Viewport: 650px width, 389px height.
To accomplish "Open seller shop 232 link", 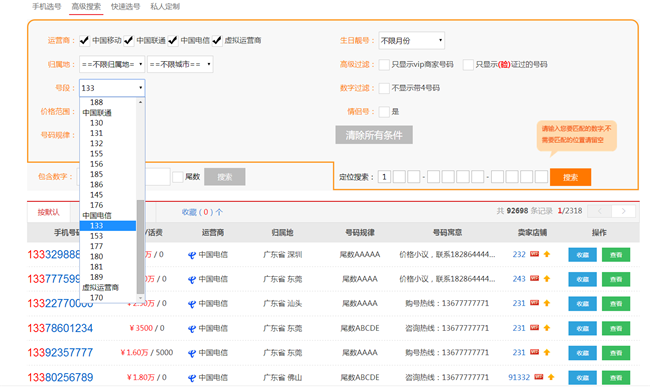I will [519, 254].
